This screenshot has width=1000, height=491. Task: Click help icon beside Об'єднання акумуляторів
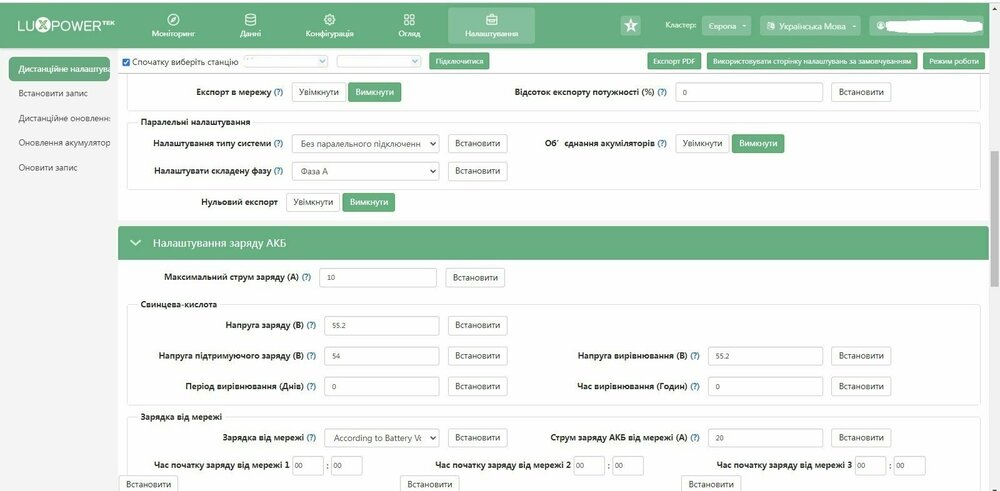662,144
